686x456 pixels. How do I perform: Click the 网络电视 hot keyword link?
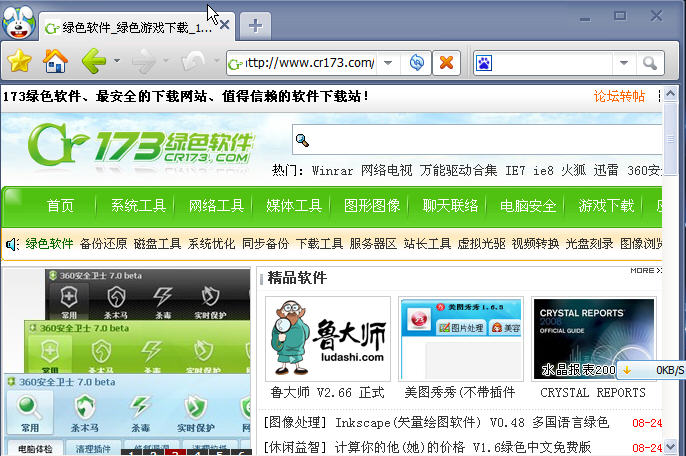click(386, 171)
